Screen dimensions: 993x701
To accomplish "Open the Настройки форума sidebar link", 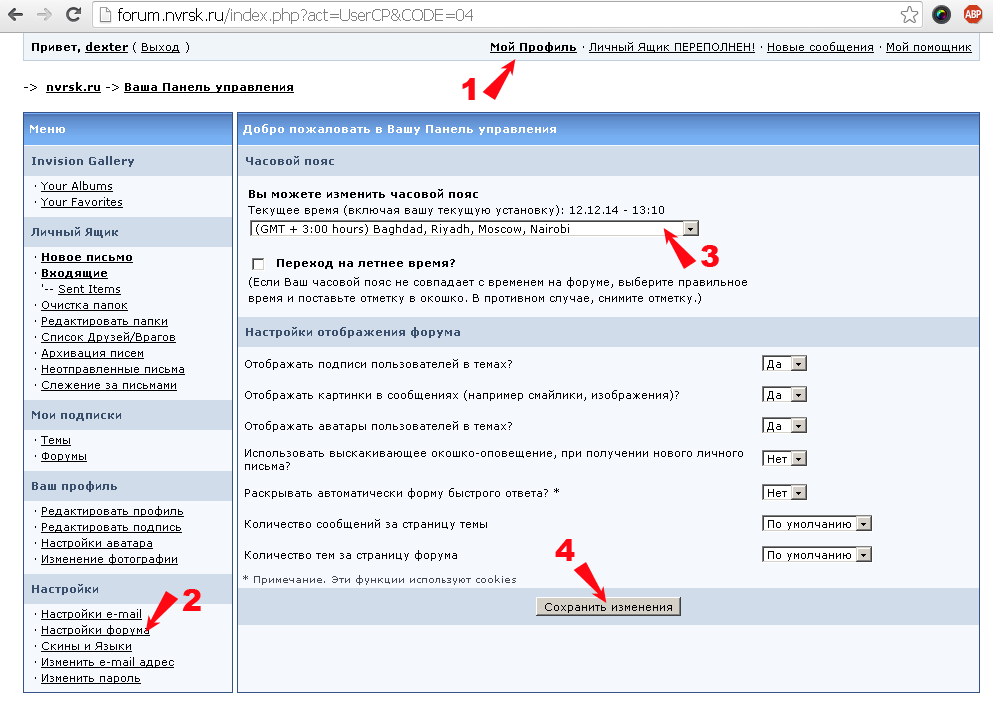I will (x=95, y=630).
